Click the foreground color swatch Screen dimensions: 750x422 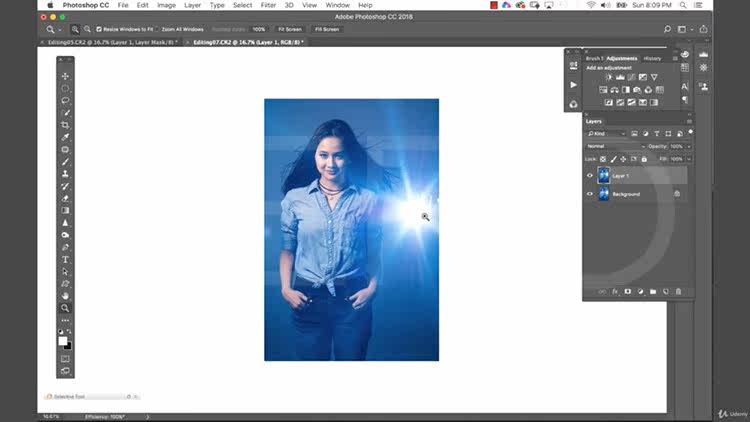click(x=63, y=340)
